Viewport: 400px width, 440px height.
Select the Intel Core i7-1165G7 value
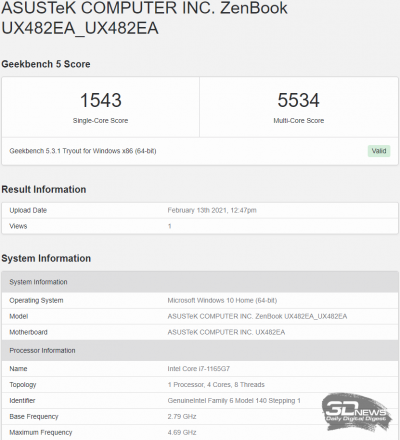pos(198,369)
